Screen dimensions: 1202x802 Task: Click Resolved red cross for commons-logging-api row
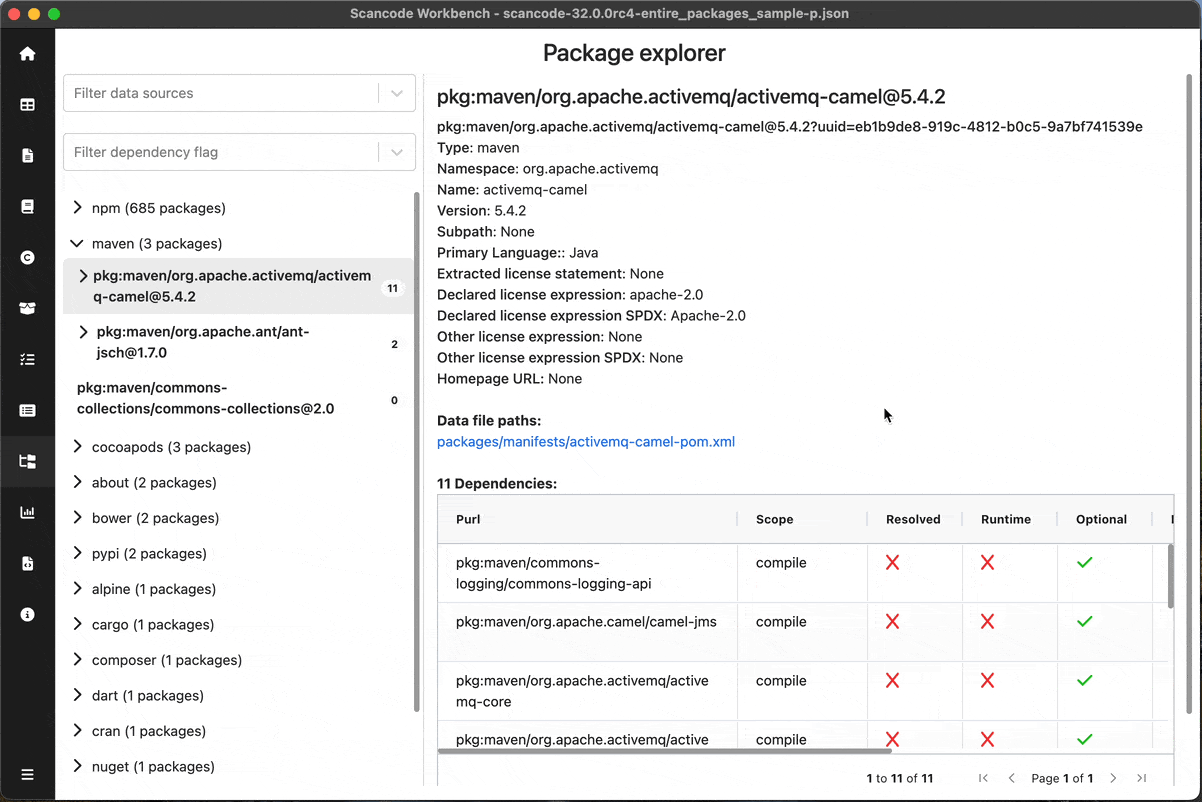[x=893, y=563]
